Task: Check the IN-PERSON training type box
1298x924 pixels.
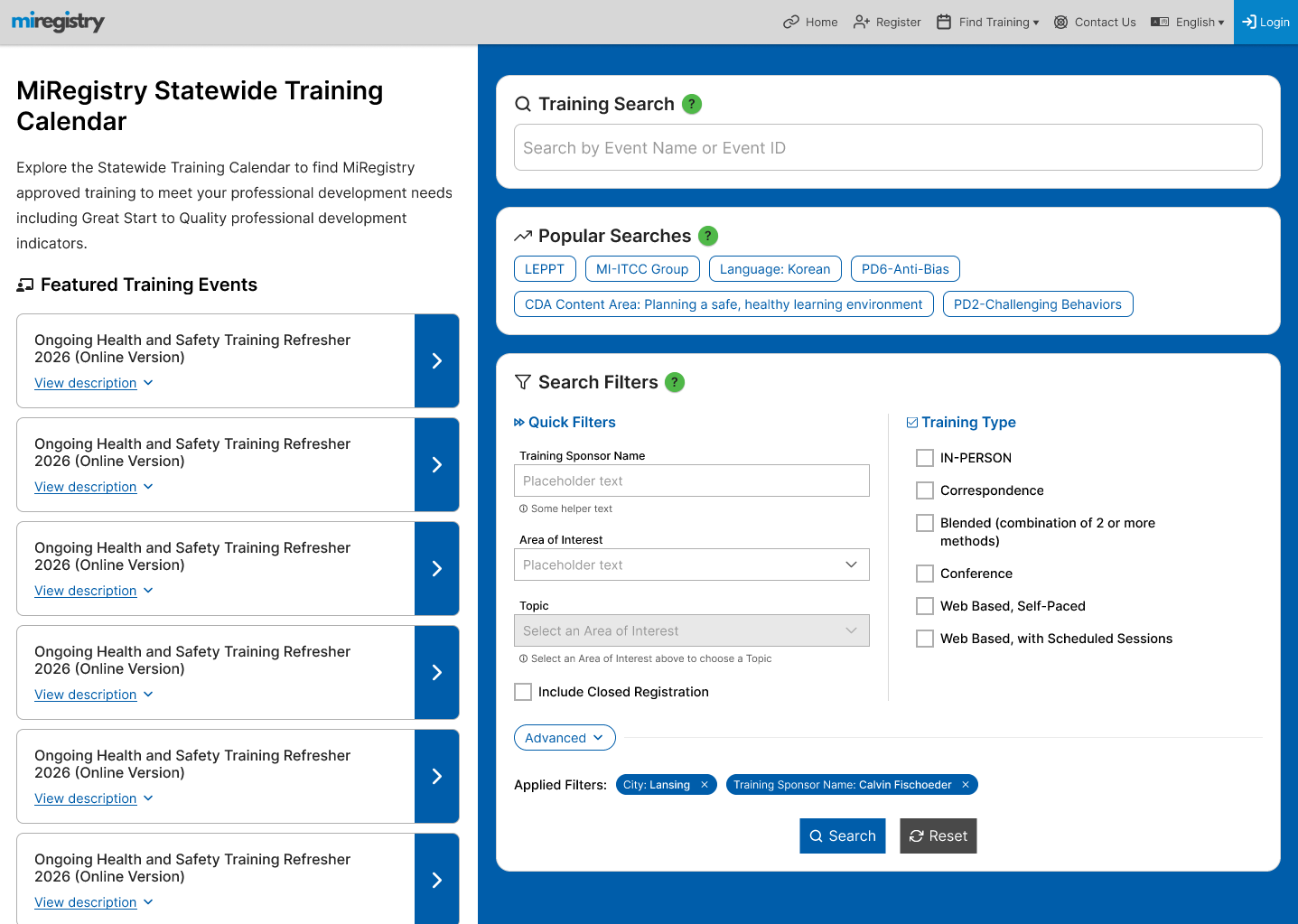Action: [925, 458]
